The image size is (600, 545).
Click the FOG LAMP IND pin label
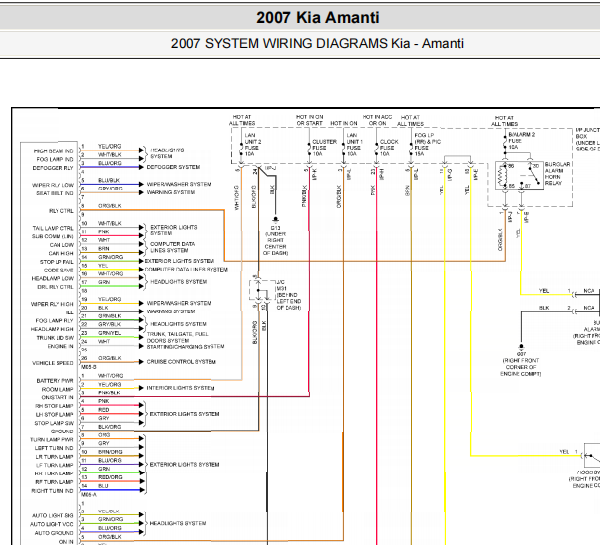[55, 159]
